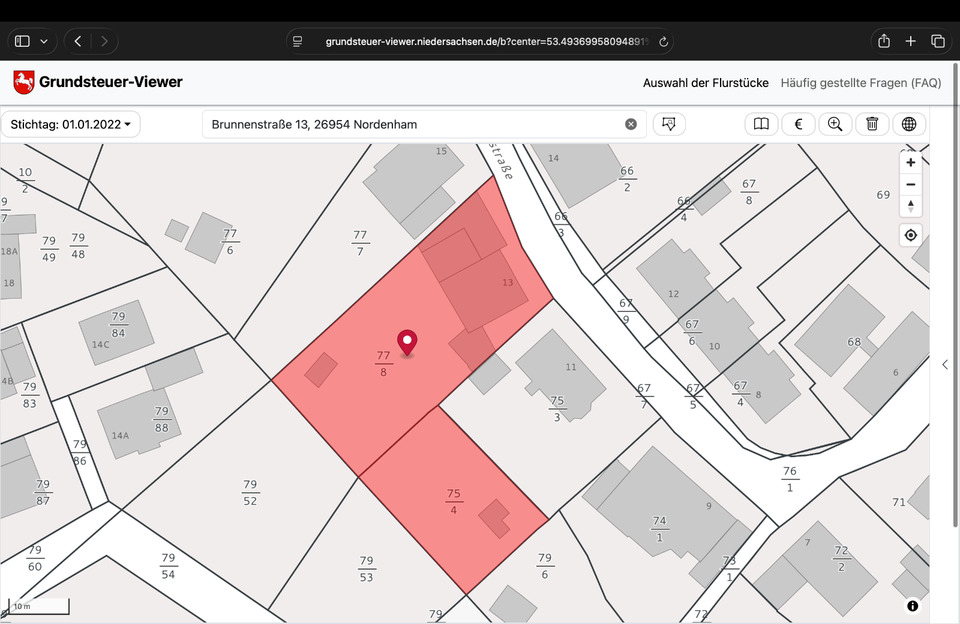Click the magnifier zoom-to-selection icon
Screen dimensions: 960x624
pyautogui.click(x=835, y=124)
